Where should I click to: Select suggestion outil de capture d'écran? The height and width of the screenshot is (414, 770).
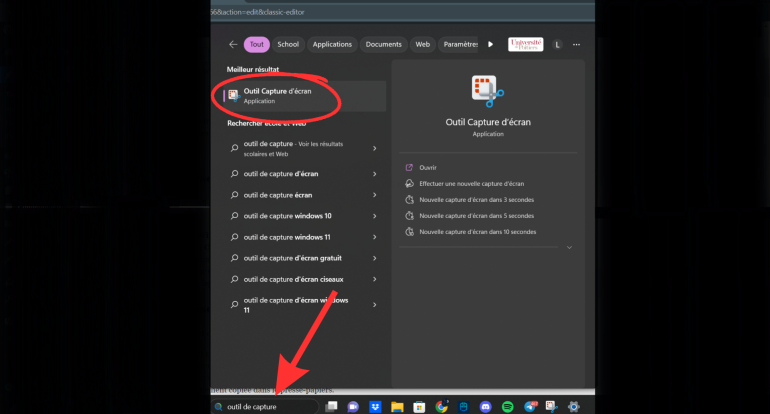tap(281, 174)
